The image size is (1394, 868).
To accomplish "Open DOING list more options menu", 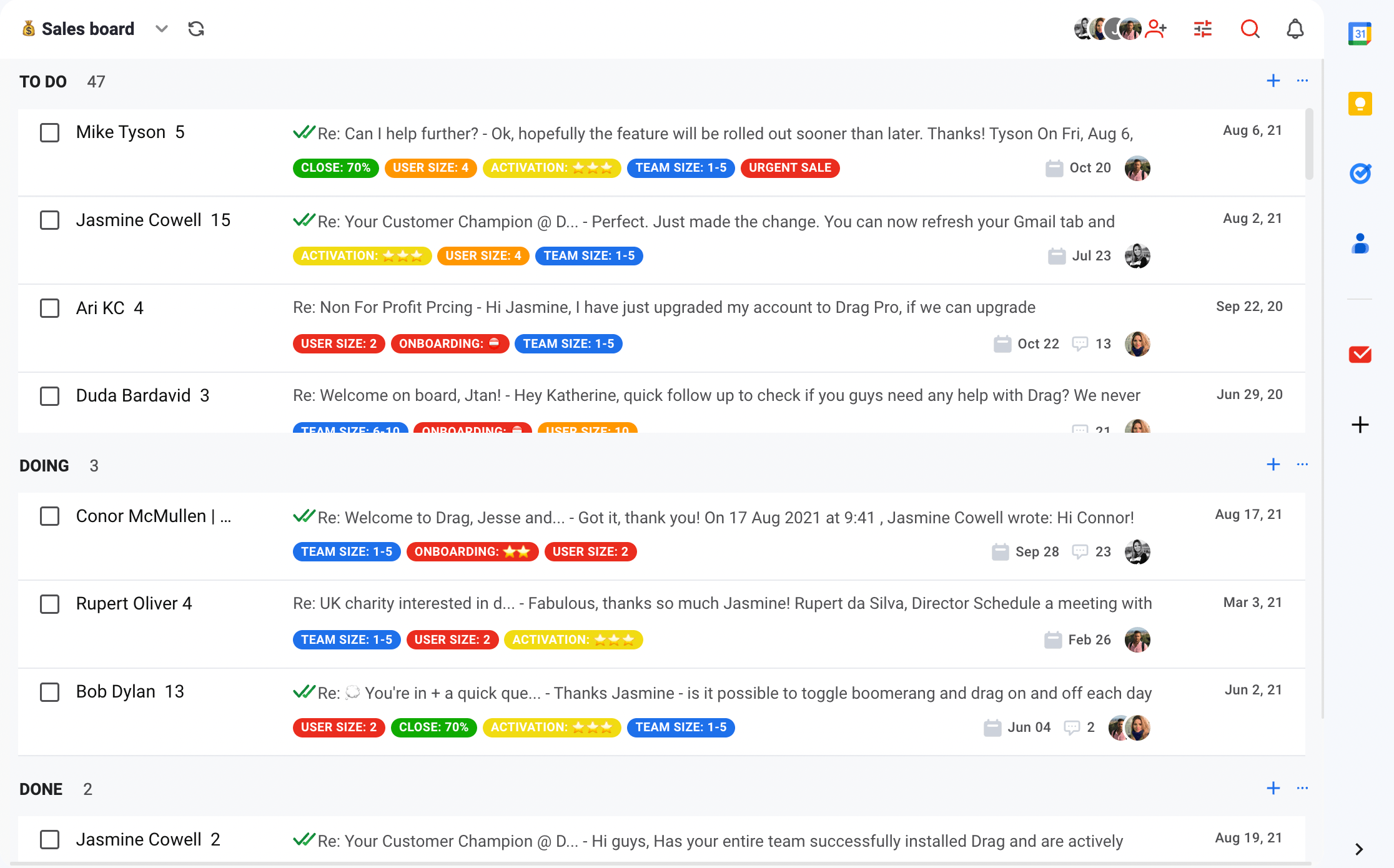I will [1302, 464].
